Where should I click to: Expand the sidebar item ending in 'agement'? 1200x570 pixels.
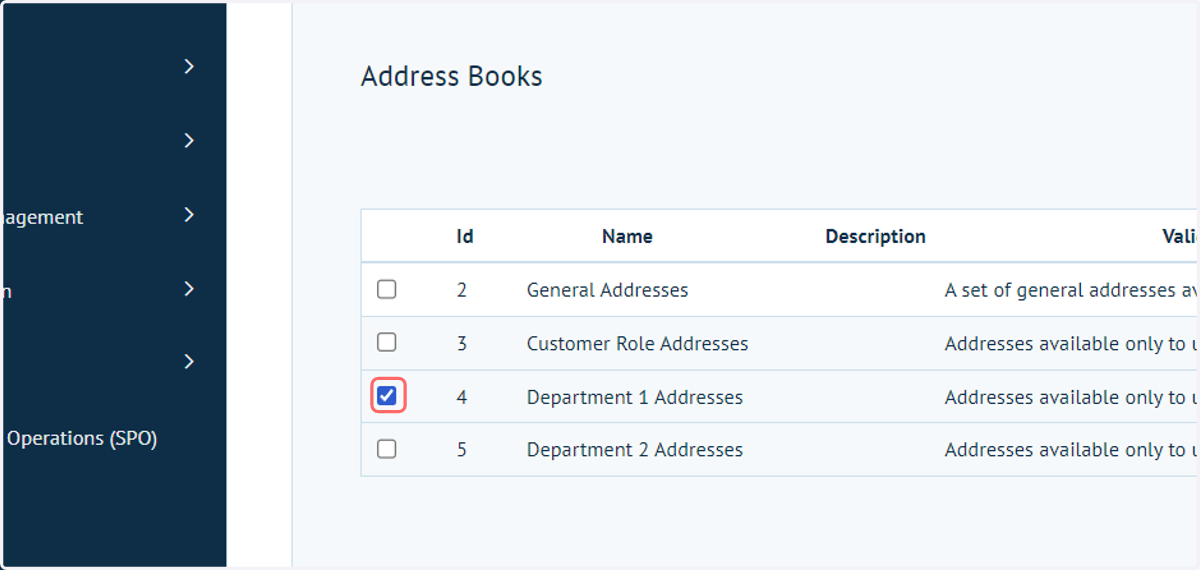pos(190,215)
